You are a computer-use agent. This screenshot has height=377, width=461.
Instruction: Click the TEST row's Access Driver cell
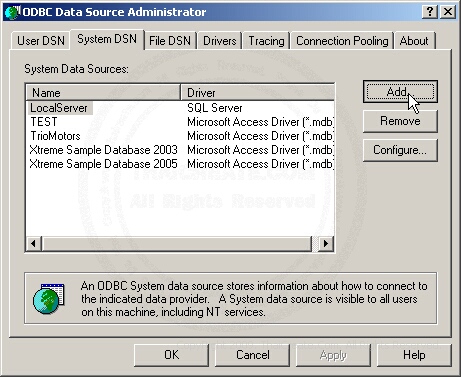(x=260, y=122)
